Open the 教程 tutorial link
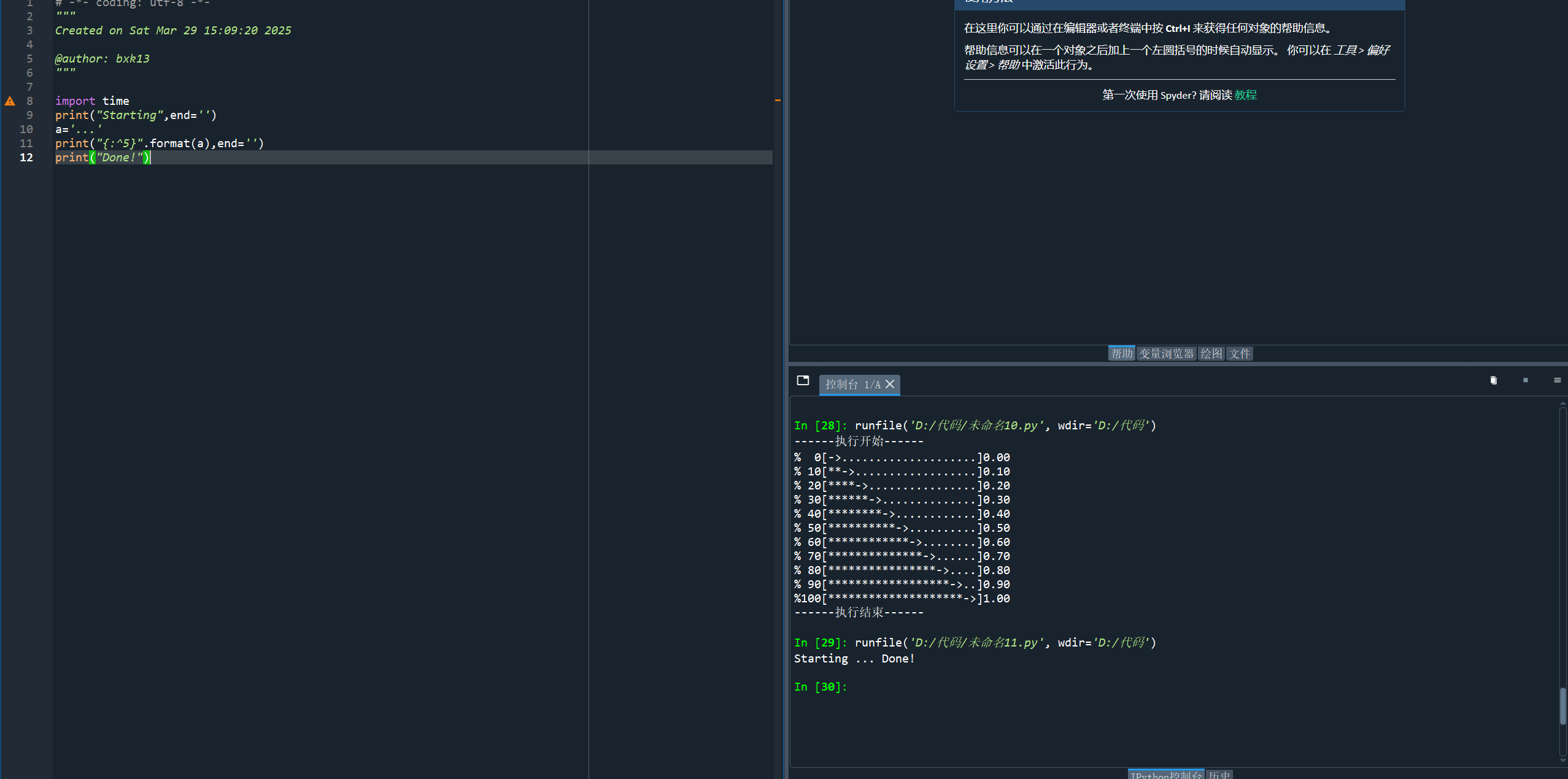1568x779 pixels. tap(1245, 95)
